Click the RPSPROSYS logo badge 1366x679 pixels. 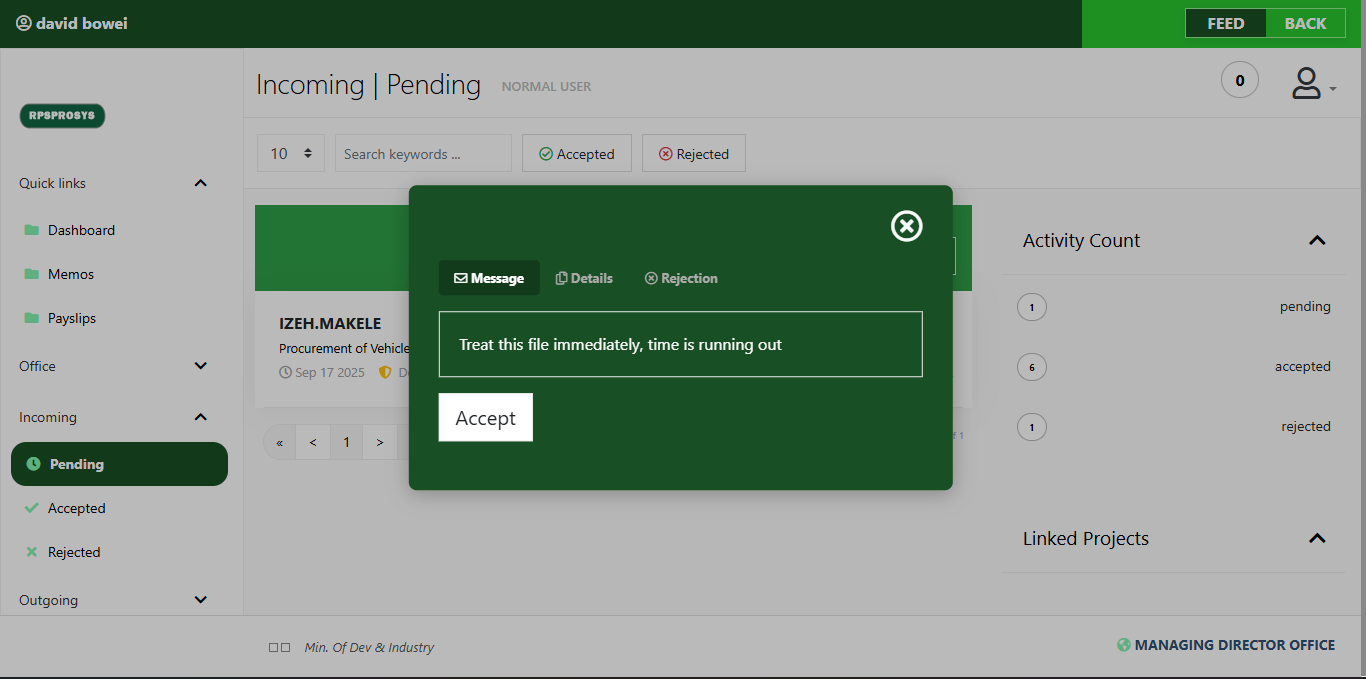[62, 116]
